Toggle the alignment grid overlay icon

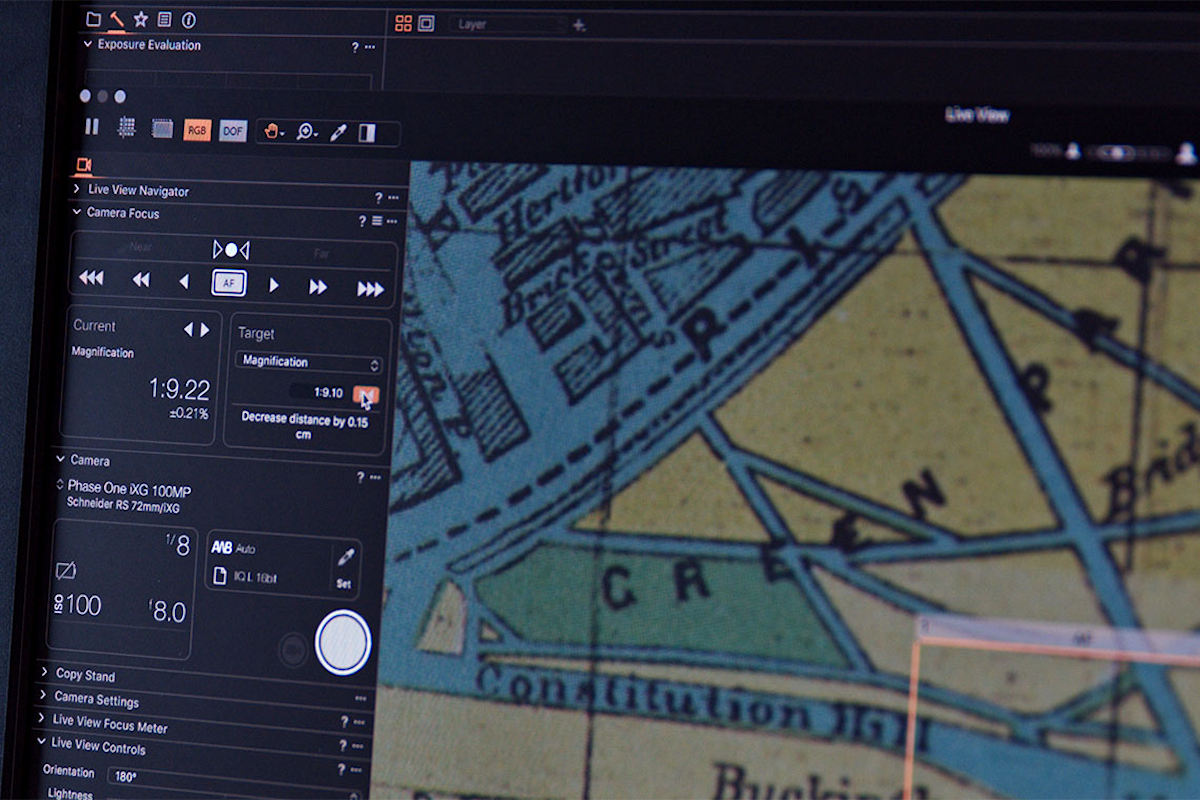pos(127,127)
